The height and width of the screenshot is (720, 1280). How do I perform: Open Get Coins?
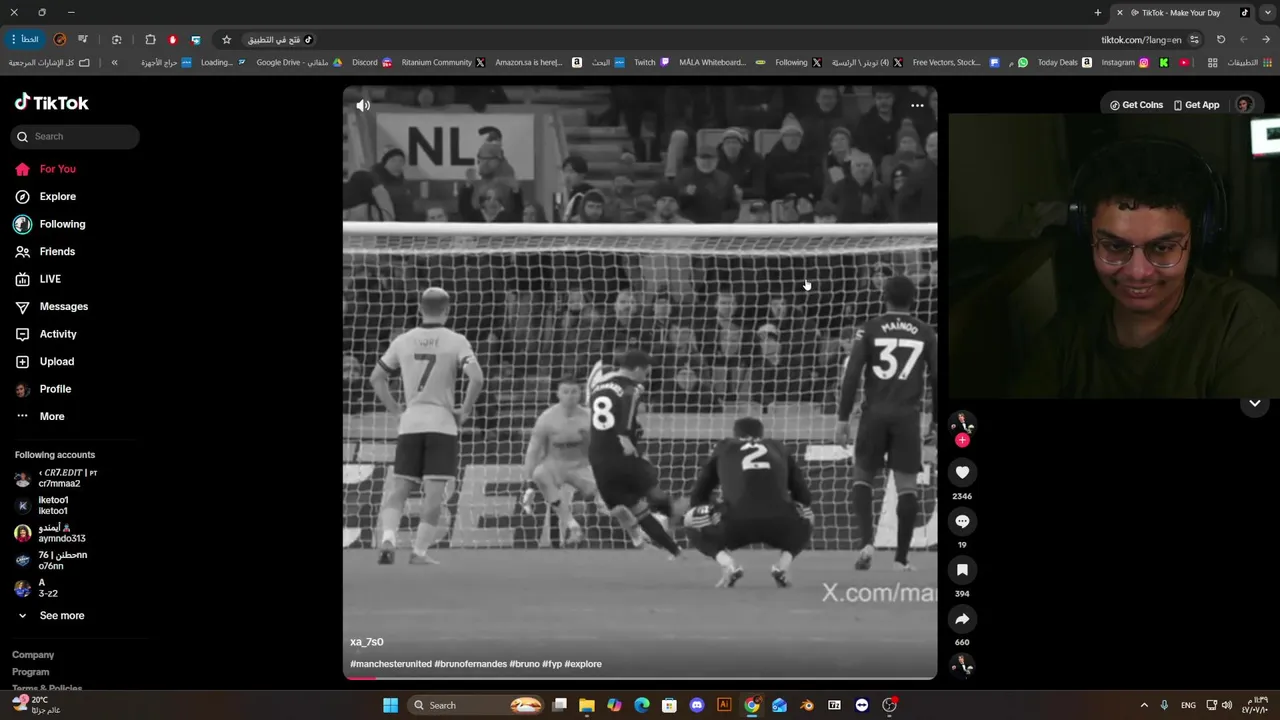(1136, 105)
